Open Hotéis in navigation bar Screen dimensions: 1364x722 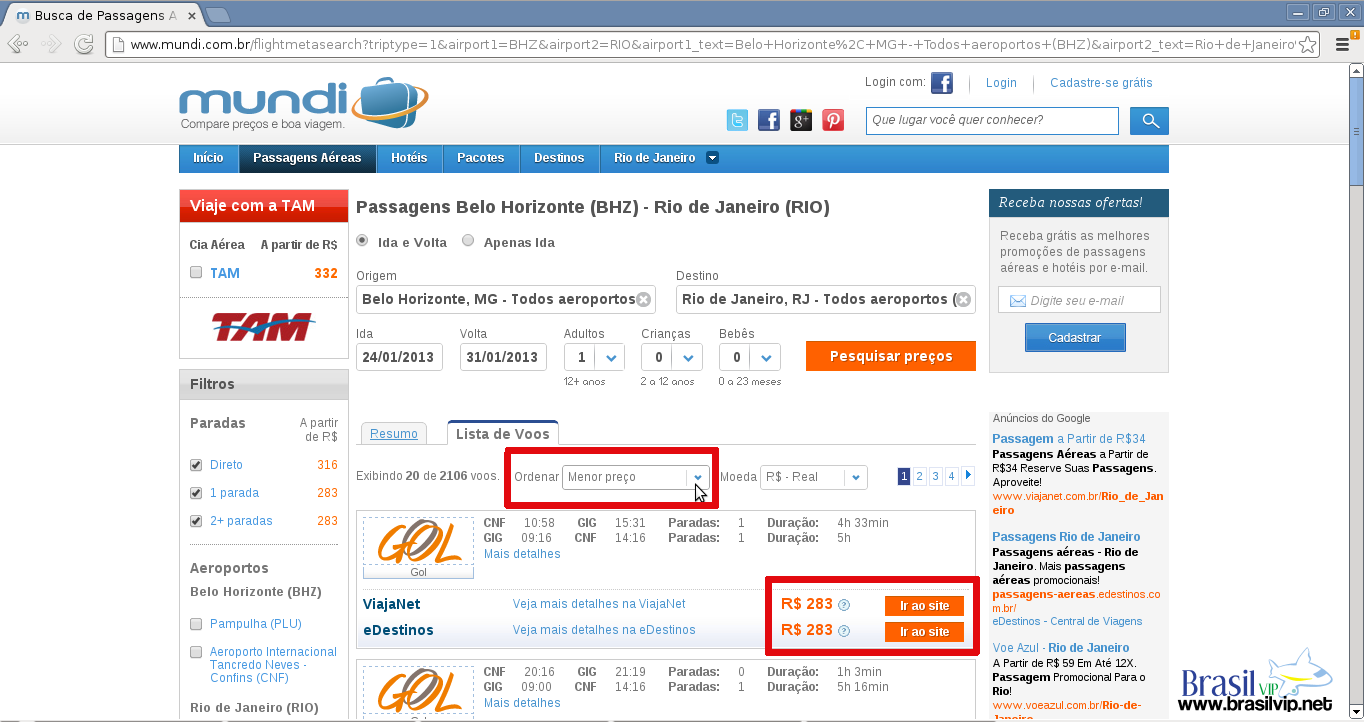[x=409, y=158]
